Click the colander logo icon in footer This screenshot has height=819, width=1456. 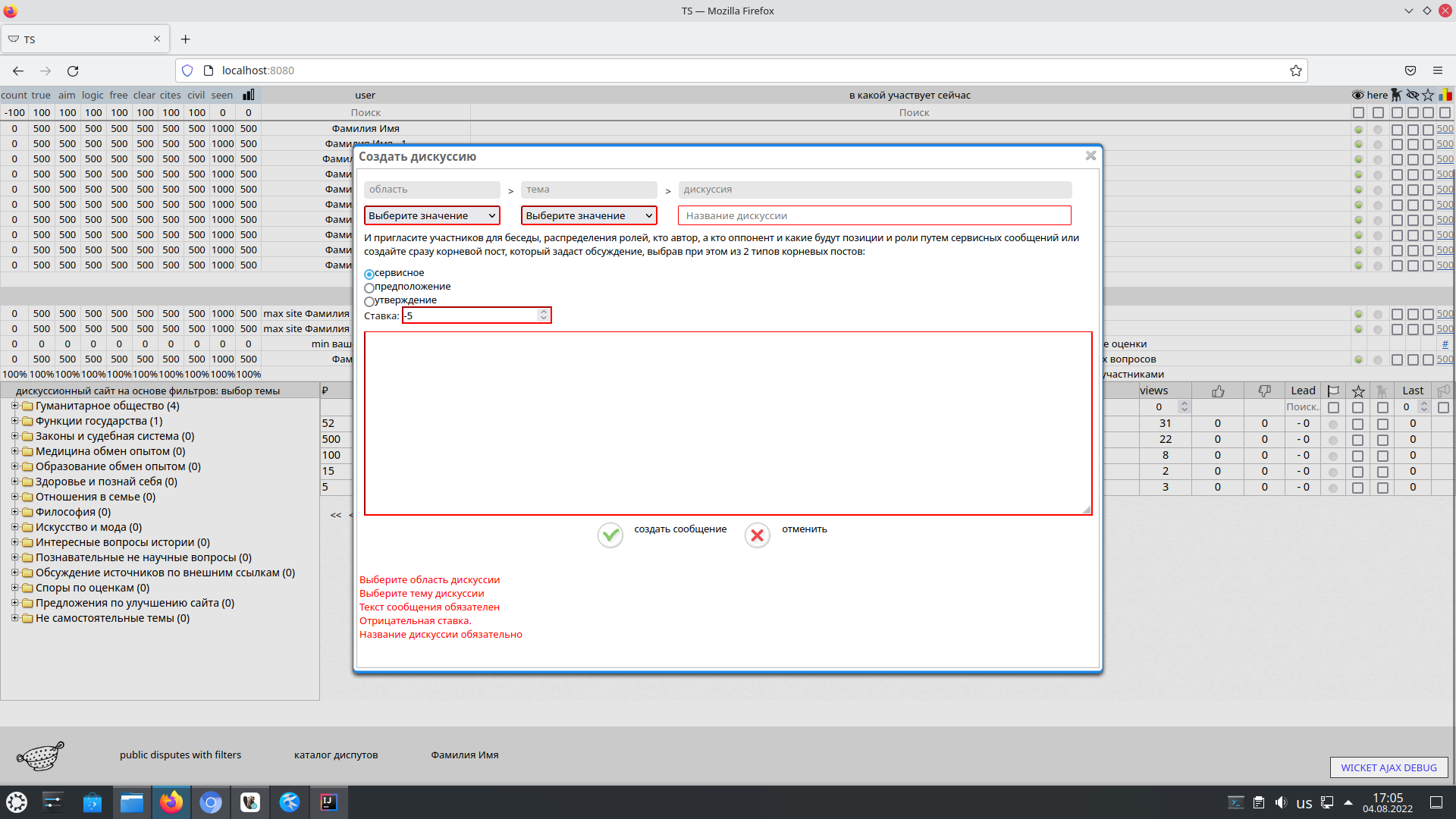(x=40, y=755)
